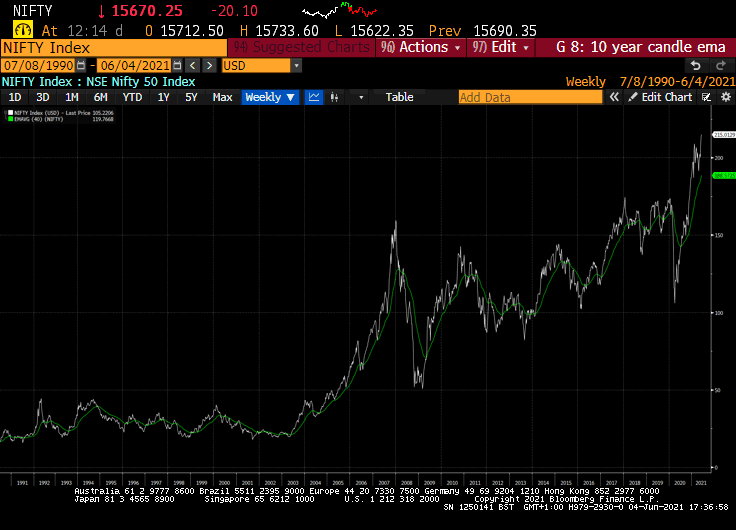
Task: Click the USD currency field
Action: pos(256,66)
